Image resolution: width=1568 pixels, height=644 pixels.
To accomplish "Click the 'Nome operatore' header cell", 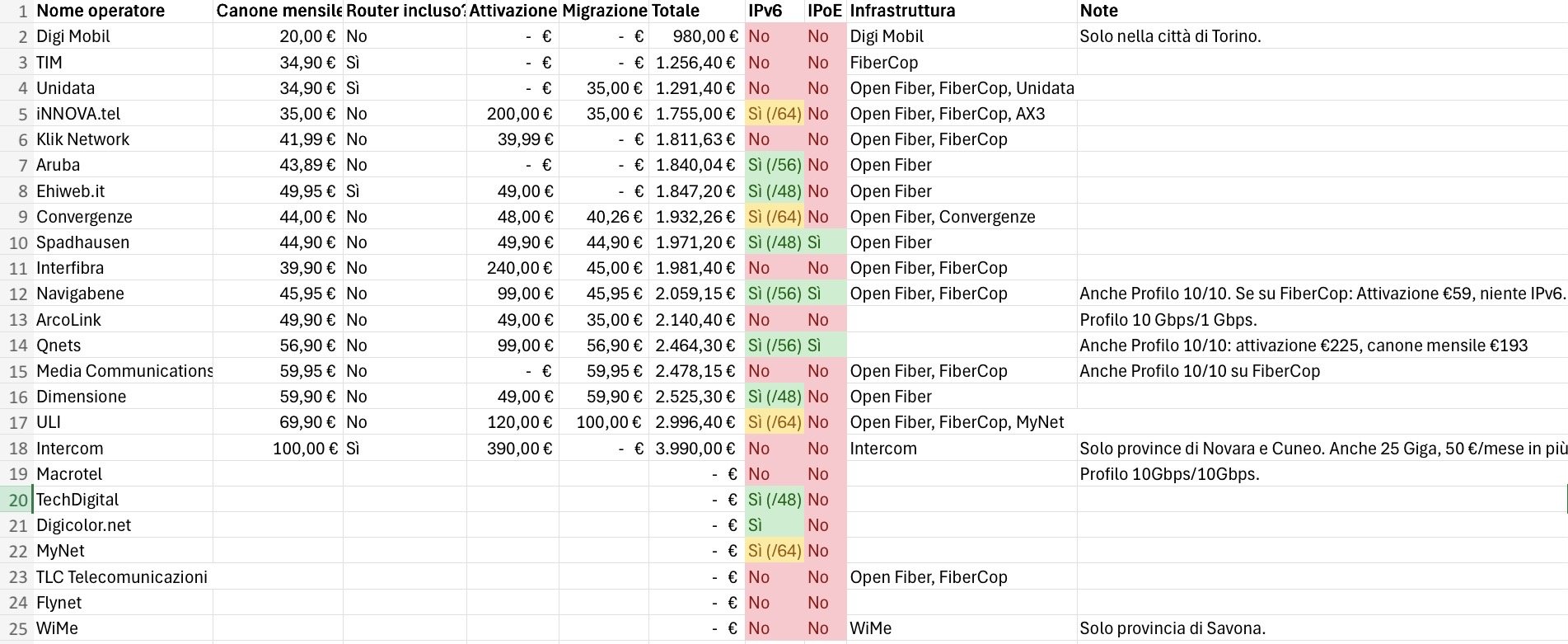I will tap(101, 11).
